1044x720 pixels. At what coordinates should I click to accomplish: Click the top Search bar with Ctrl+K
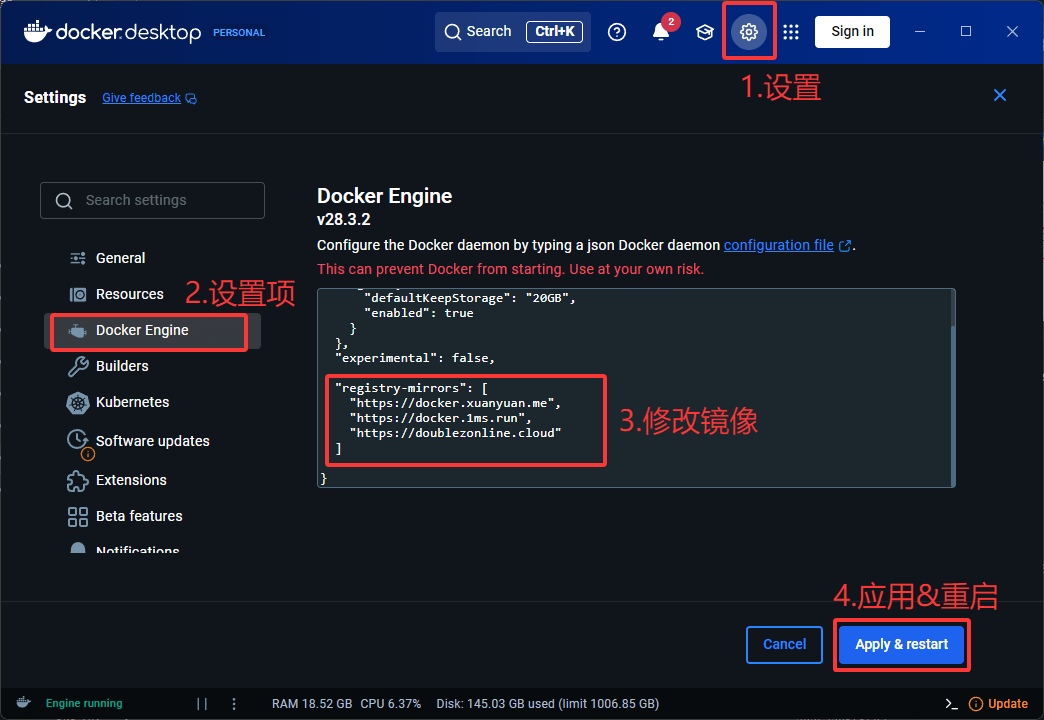(x=513, y=31)
